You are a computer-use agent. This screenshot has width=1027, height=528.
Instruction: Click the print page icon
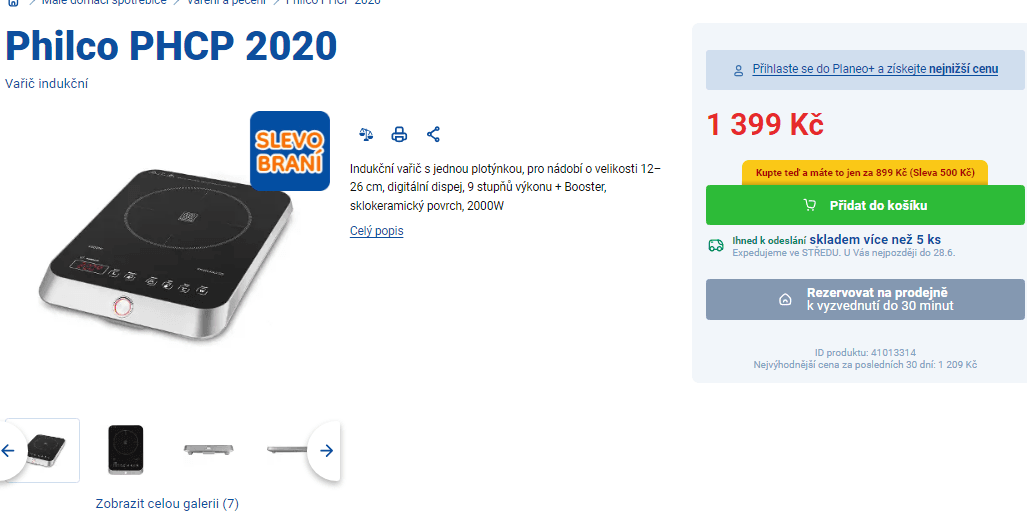tap(399, 135)
